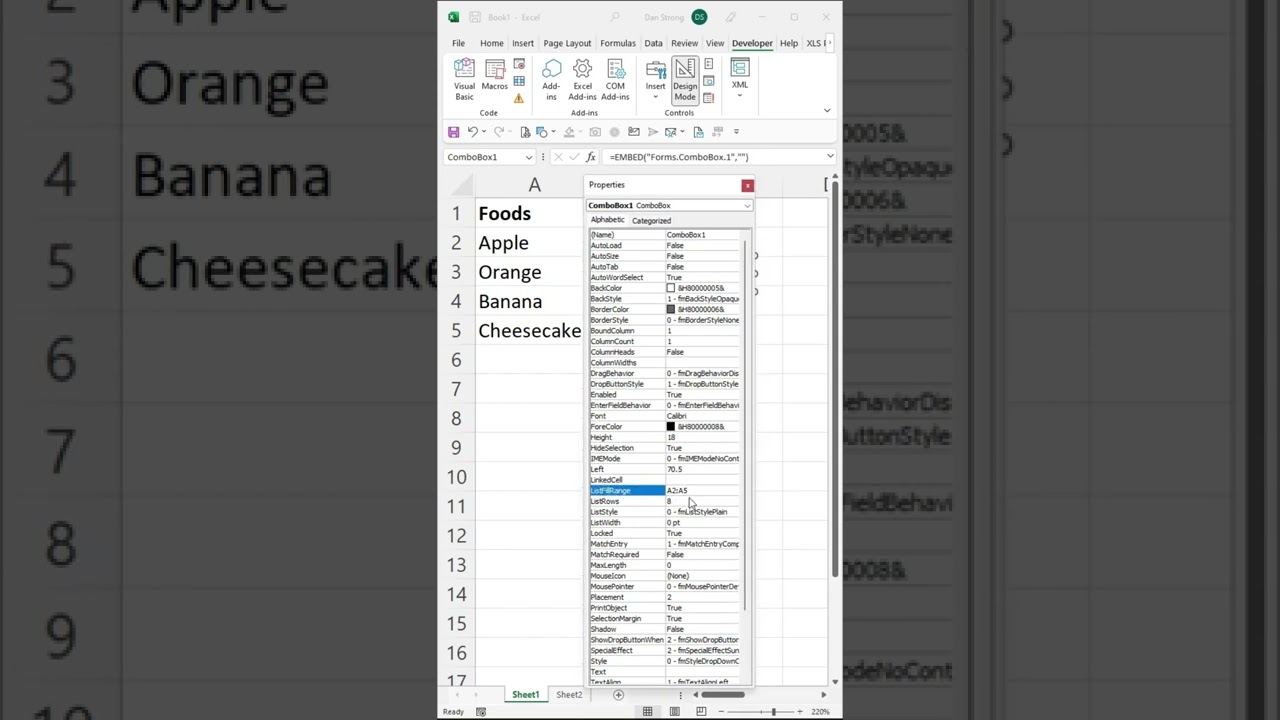Open the File menu
Screen dimensions: 1280x720
click(458, 43)
